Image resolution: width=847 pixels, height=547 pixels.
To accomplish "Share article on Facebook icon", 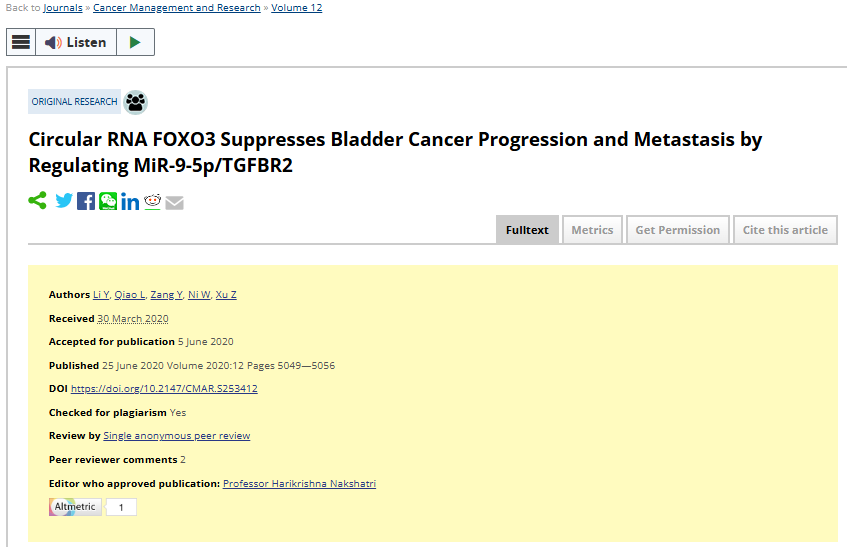I will (86, 201).
